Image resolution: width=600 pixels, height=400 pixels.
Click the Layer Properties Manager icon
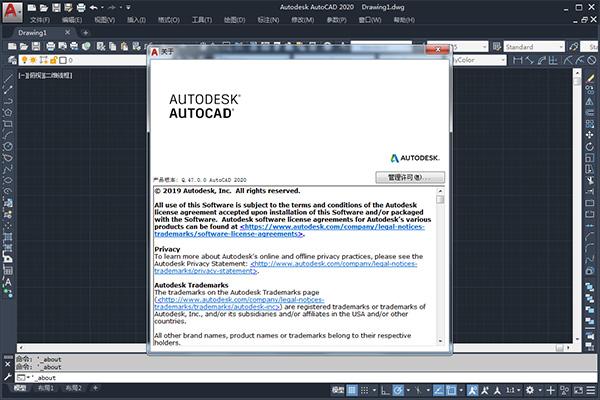[12, 60]
